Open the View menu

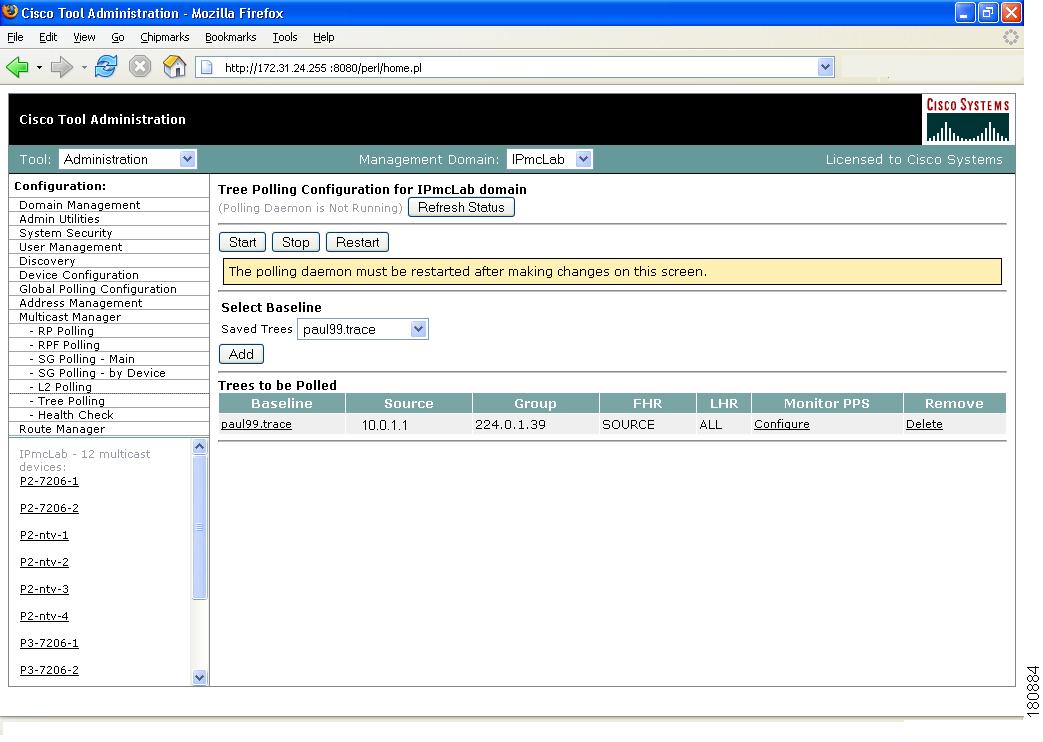click(x=84, y=37)
